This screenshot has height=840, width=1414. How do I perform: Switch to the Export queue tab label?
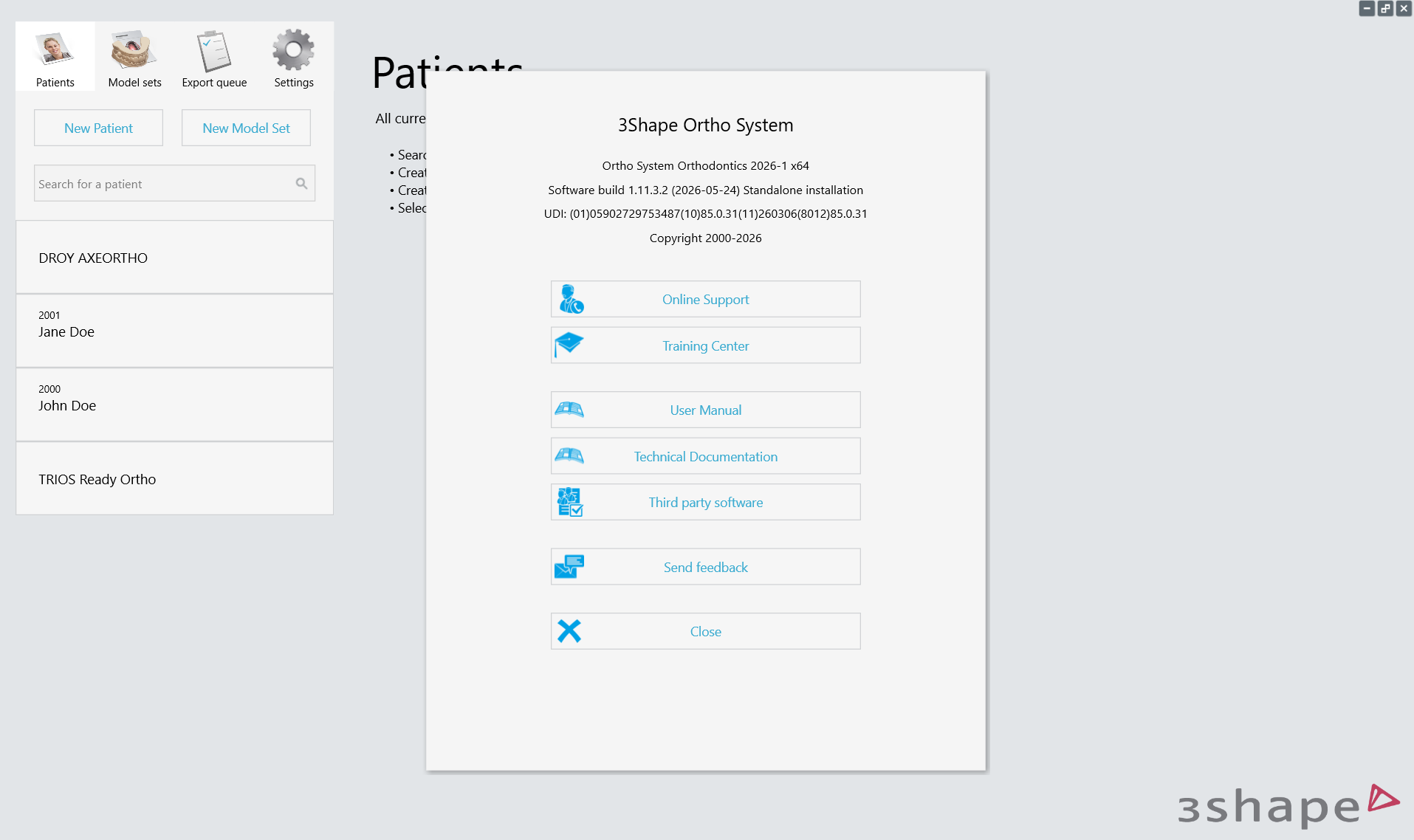click(214, 83)
